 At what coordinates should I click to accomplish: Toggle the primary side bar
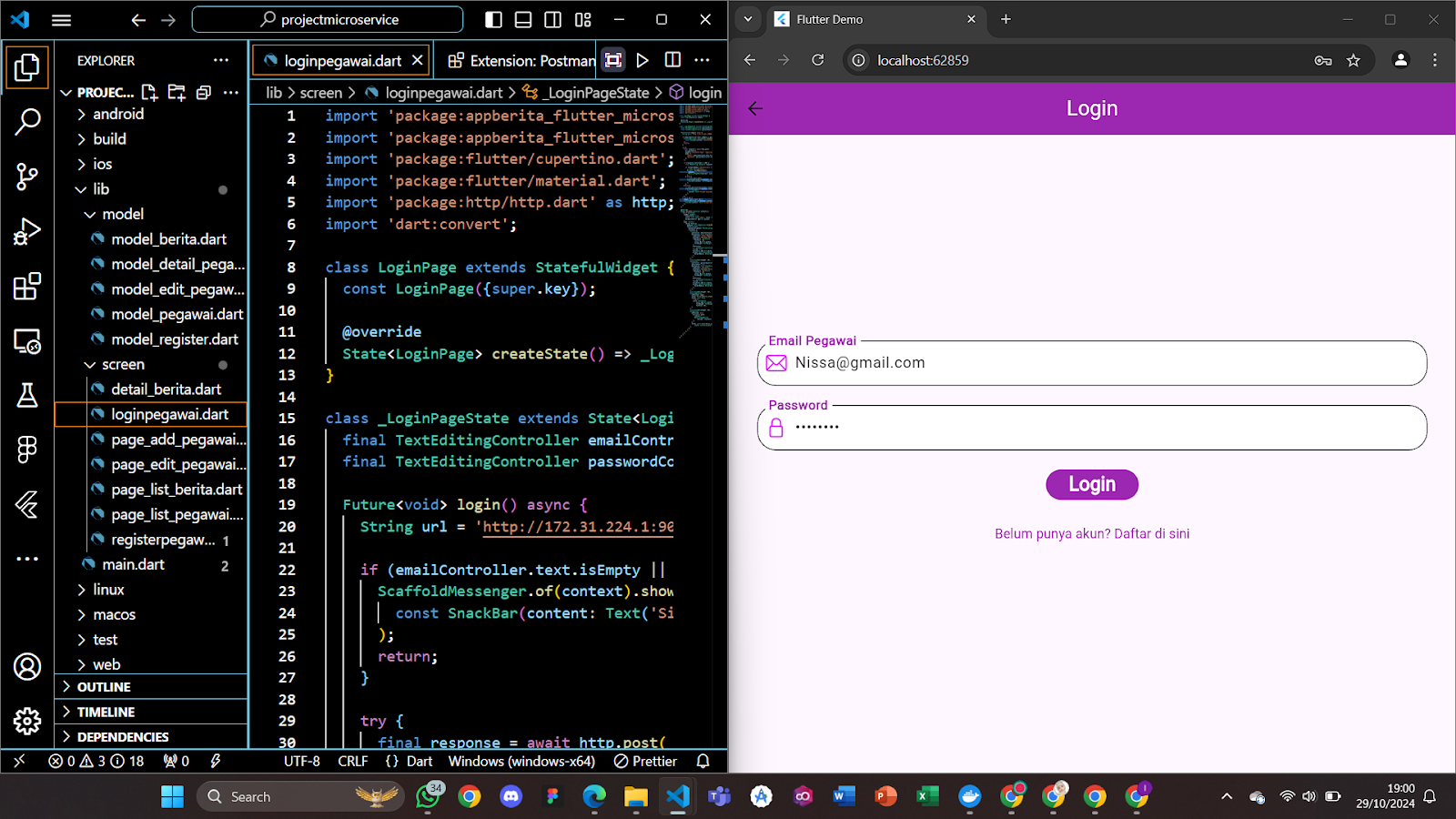(x=493, y=19)
